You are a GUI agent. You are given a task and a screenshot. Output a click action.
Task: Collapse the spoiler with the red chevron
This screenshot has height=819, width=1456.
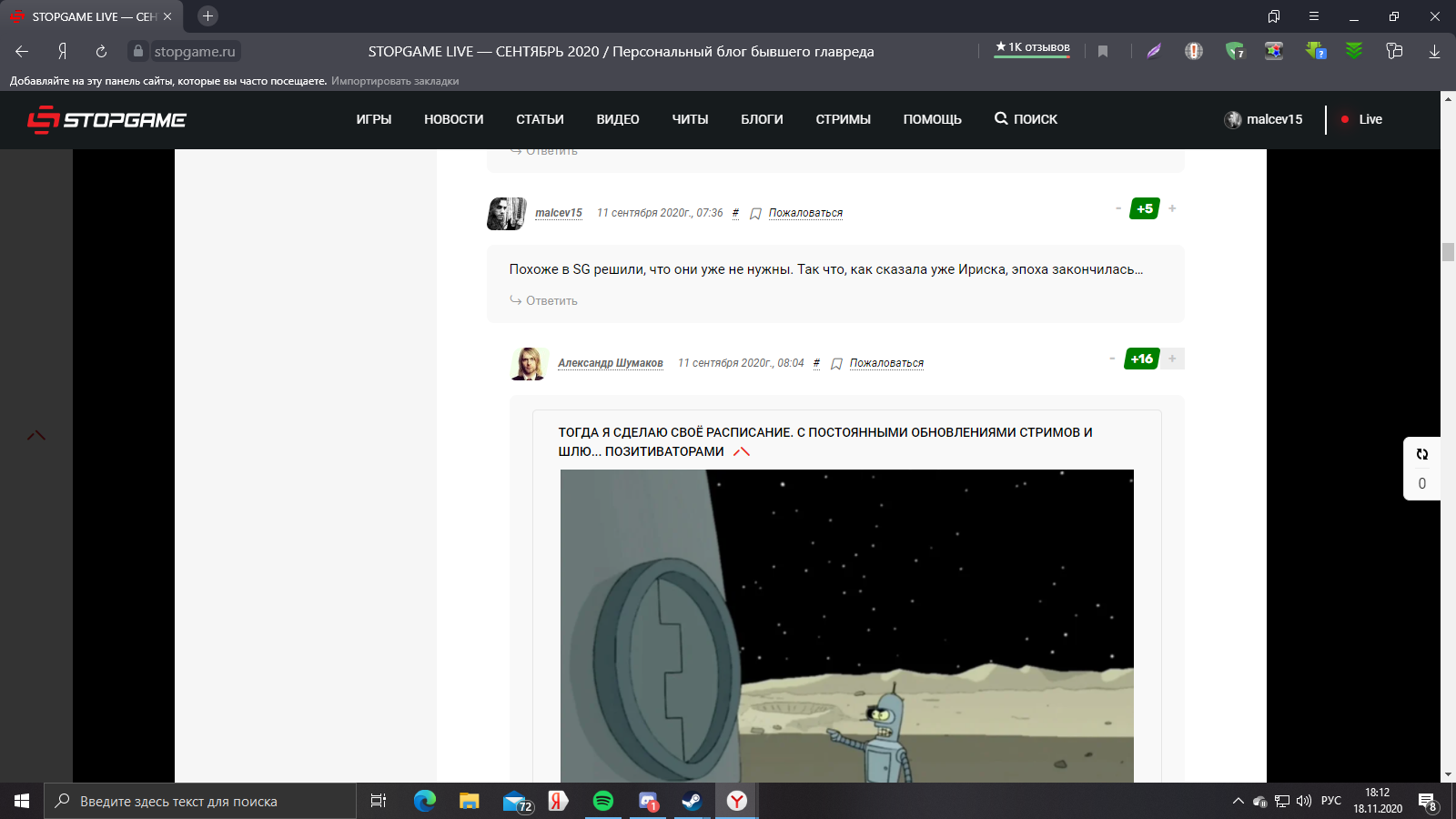[742, 451]
